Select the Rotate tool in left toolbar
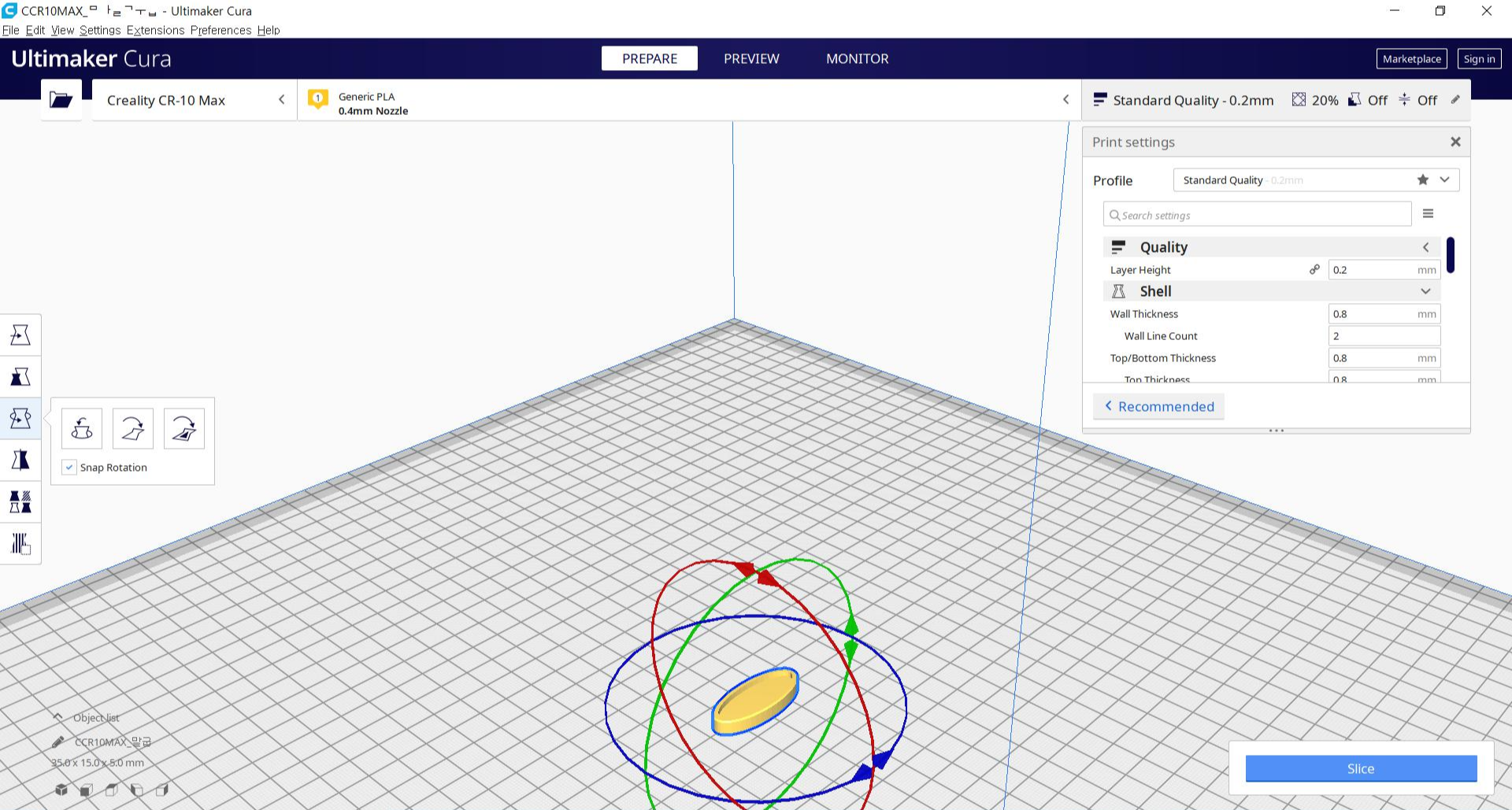1512x810 pixels. click(20, 418)
